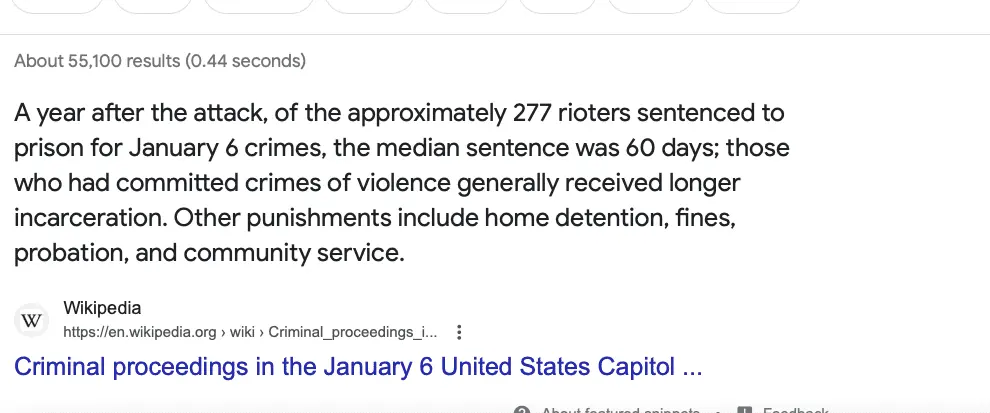Open the three-dot menu next to Wikipedia URL
Image resolution: width=990 pixels, height=413 pixels.
[x=459, y=332]
